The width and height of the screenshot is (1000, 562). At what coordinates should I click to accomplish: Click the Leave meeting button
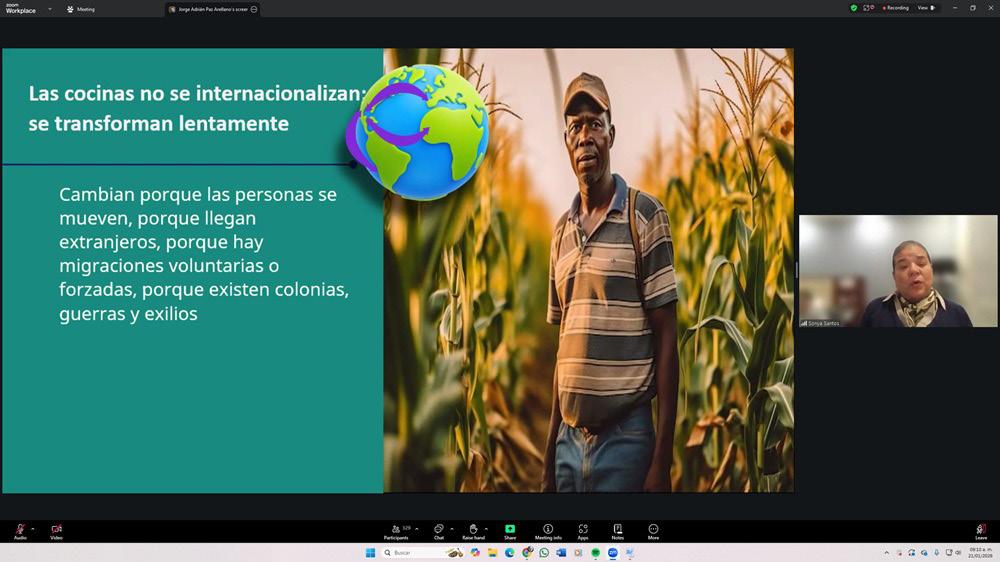[x=981, y=531]
